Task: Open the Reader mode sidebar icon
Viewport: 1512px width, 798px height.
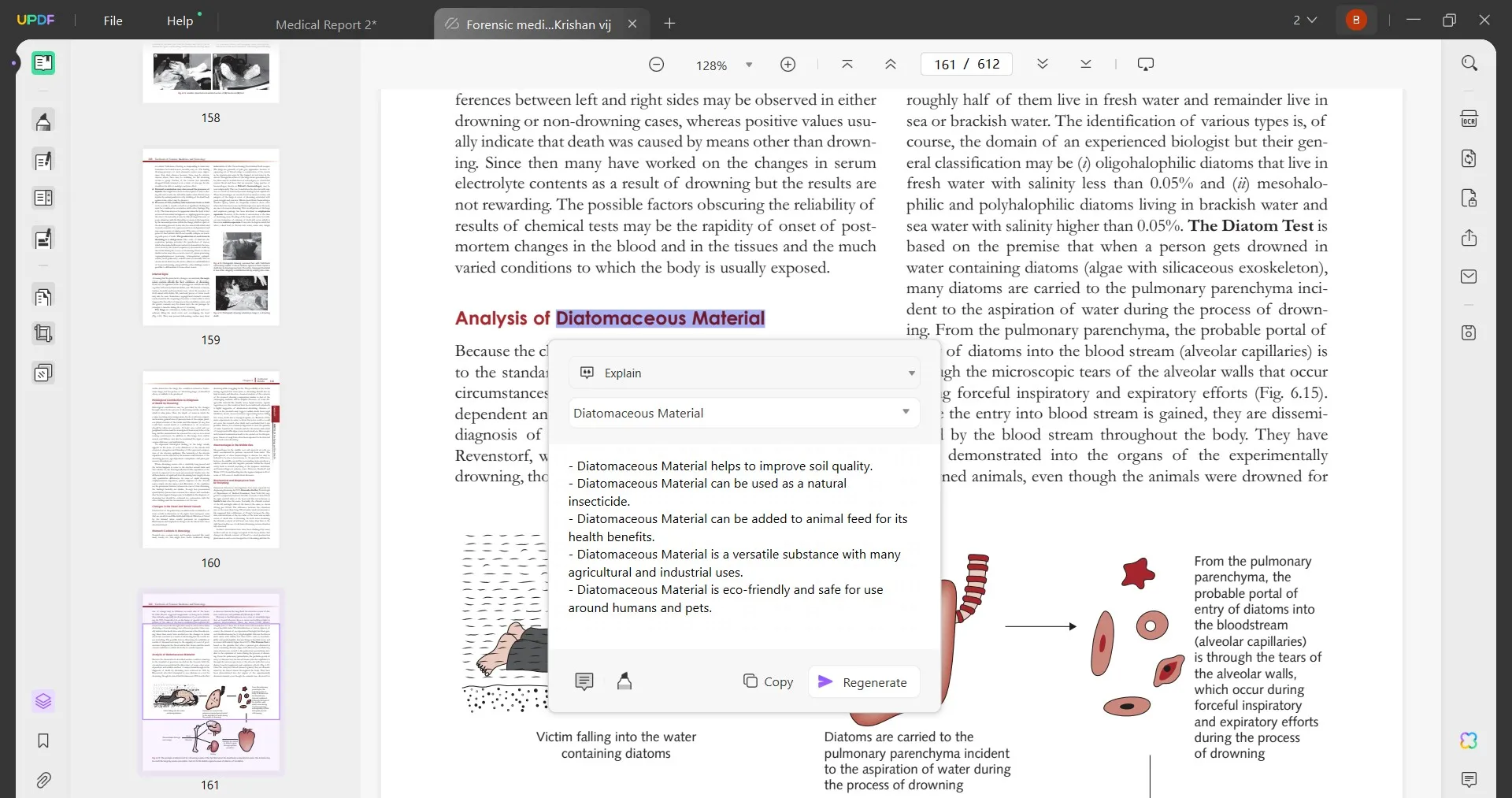Action: [43, 63]
